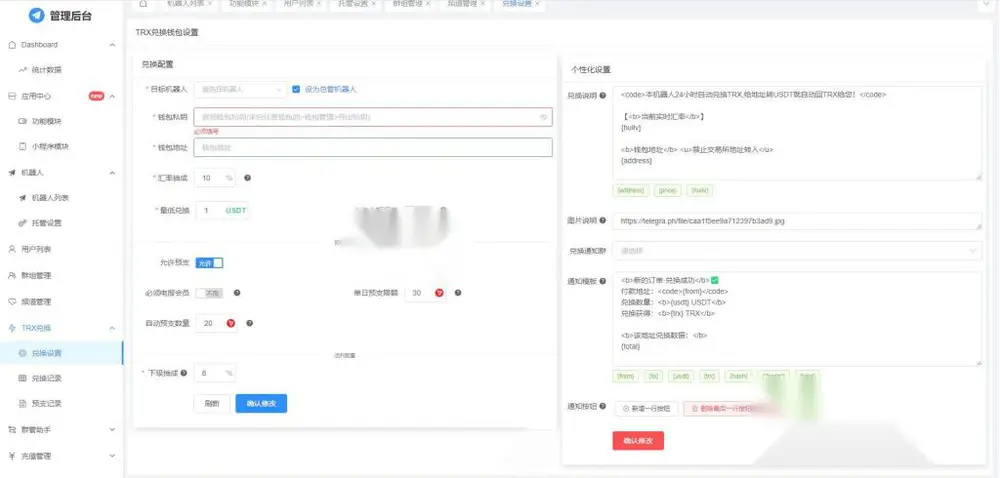Click the help icon next to 下级抽成
Screen dimensions: 1000x478
(184, 373)
